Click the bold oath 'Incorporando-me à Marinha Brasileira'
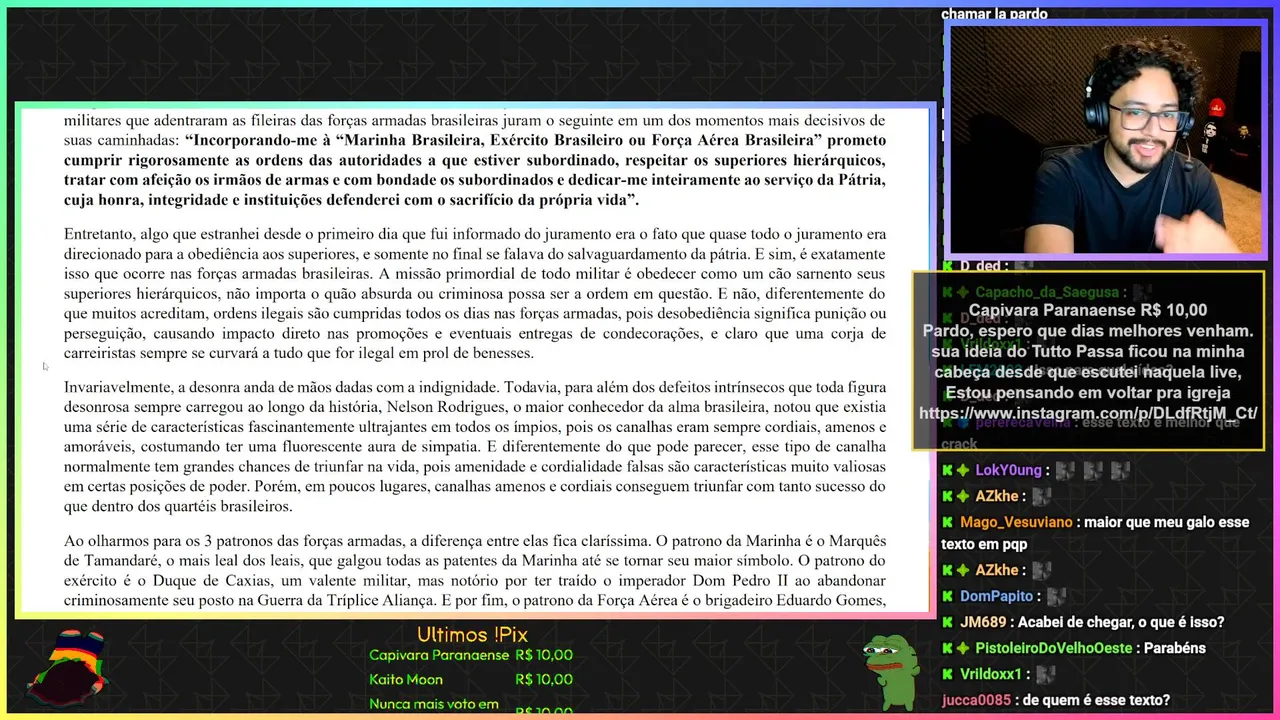Screen dimensions: 1280x720 (475, 170)
